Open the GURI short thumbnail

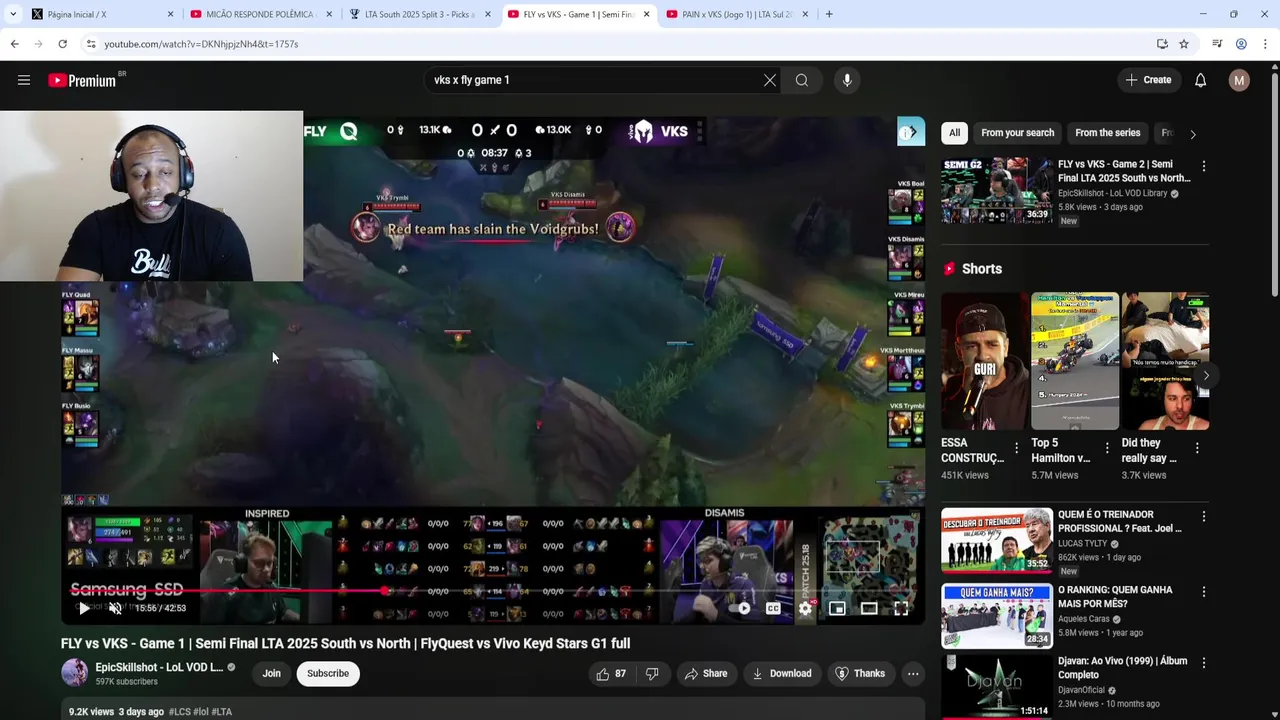click(984, 361)
